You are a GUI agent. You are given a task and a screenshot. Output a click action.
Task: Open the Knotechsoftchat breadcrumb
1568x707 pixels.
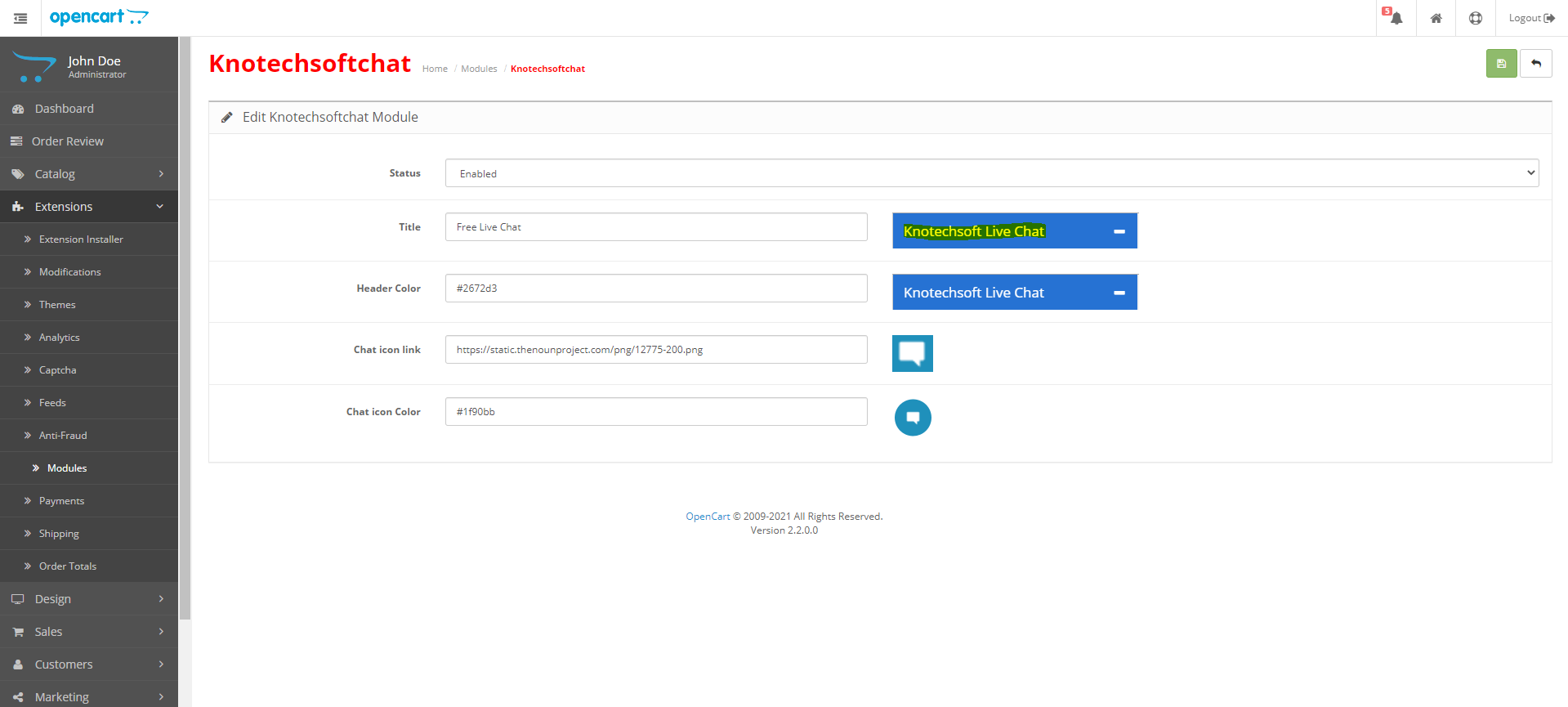[x=547, y=69]
